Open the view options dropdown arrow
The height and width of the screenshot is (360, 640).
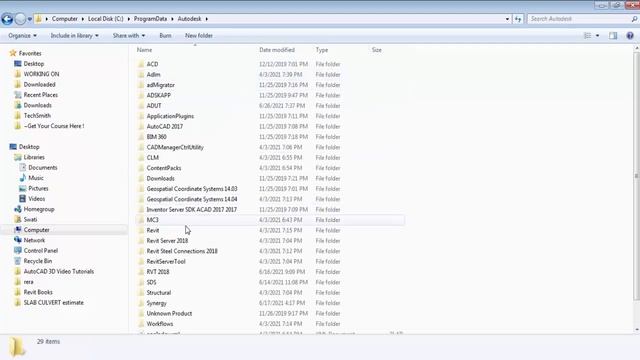pos(598,36)
